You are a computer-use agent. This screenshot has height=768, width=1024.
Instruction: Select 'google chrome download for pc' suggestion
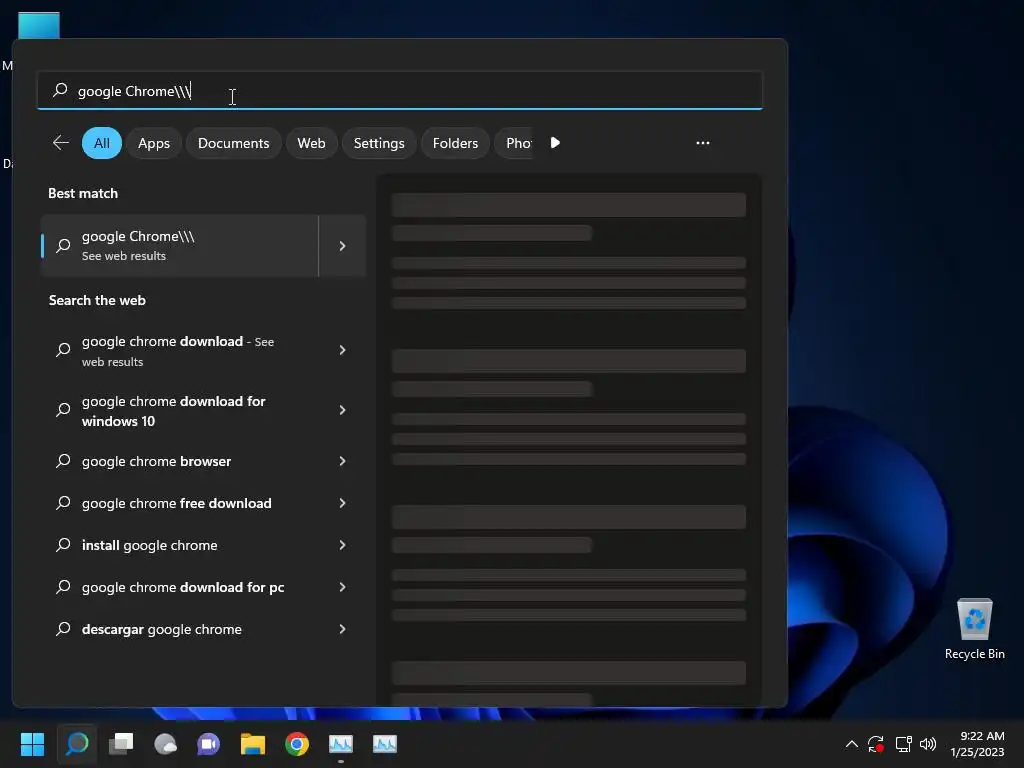click(x=180, y=587)
